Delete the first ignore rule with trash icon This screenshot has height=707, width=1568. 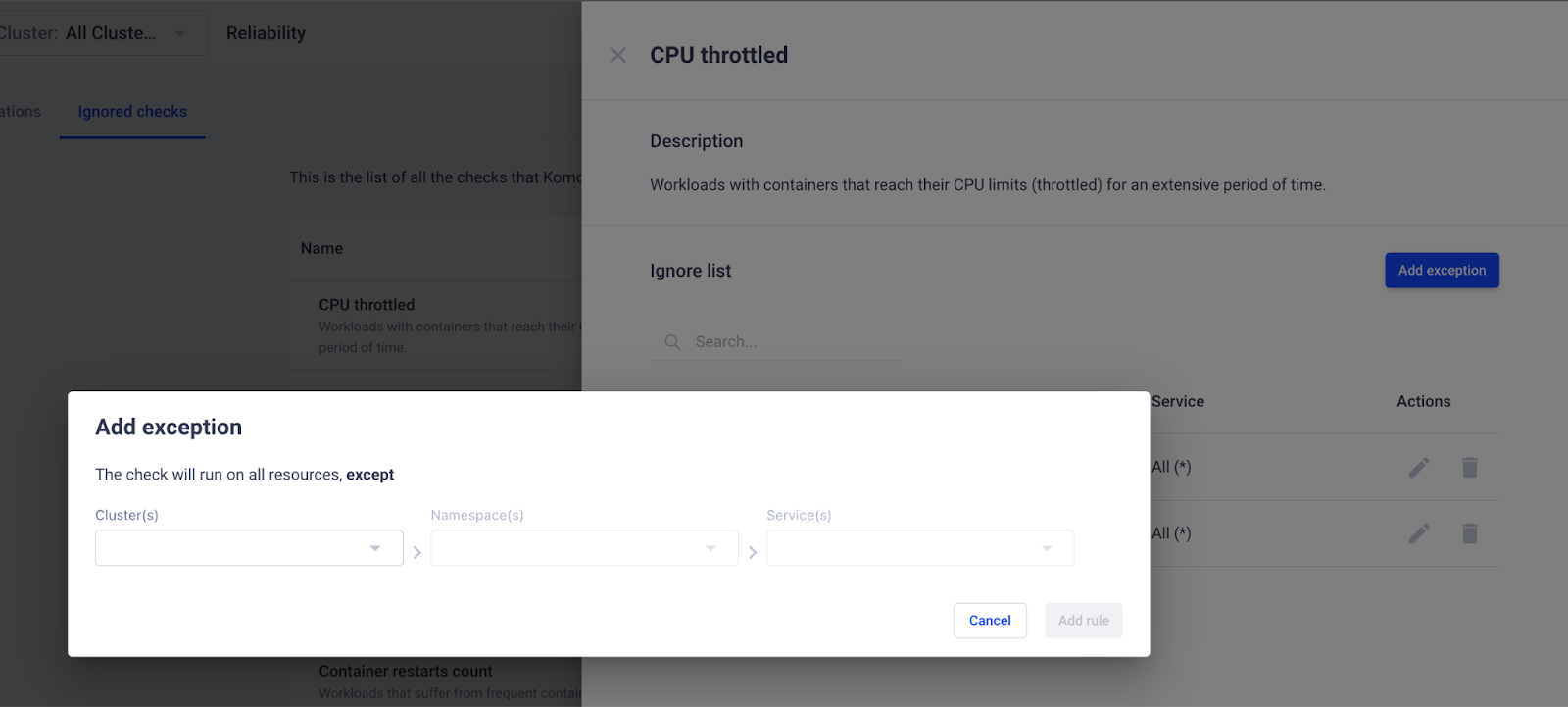(x=1469, y=468)
